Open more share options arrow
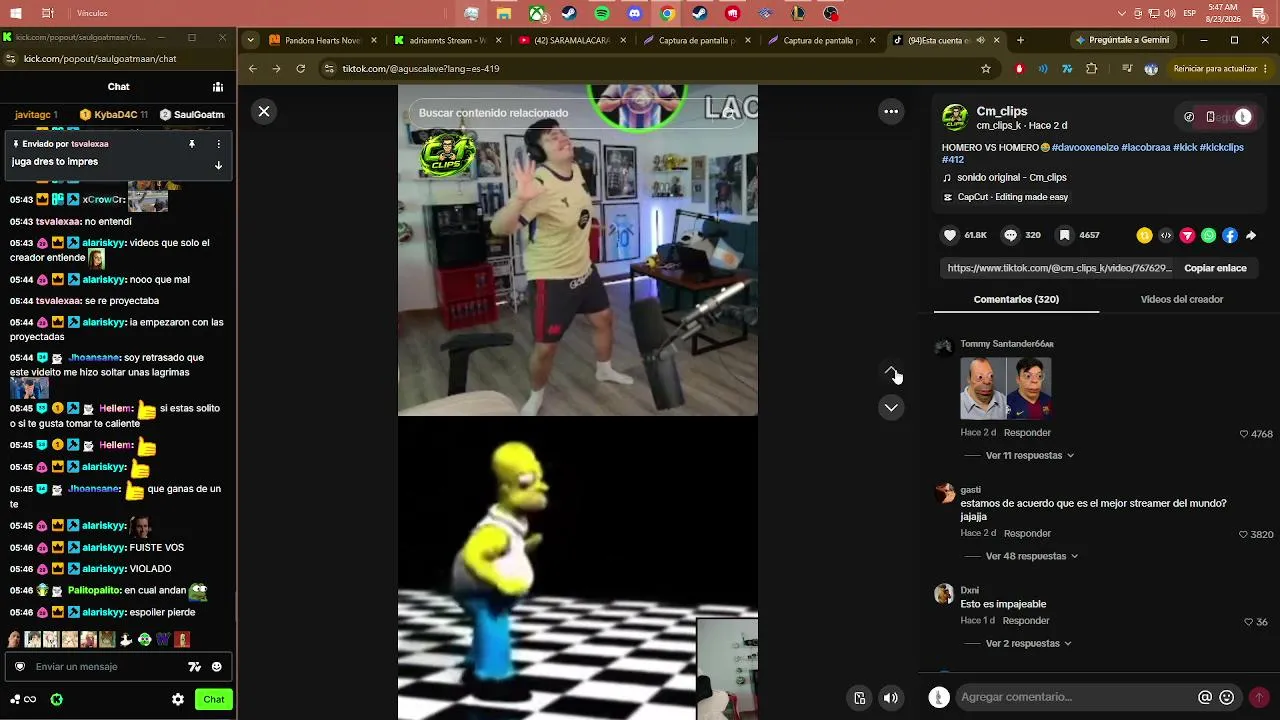Viewport: 1280px width, 720px height. (1251, 236)
